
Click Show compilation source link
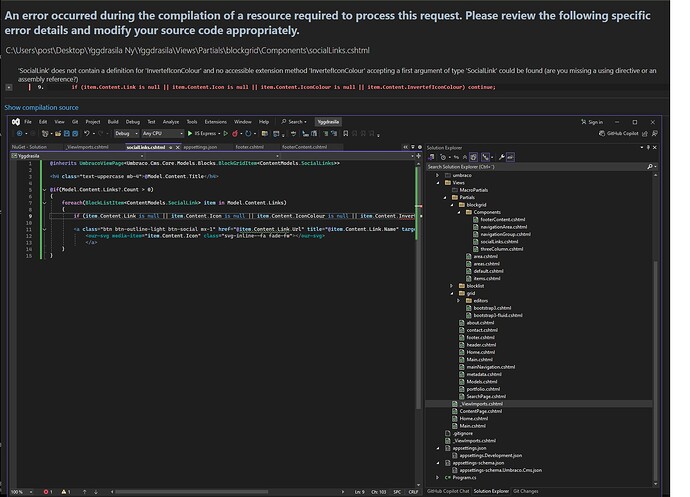click(x=41, y=107)
